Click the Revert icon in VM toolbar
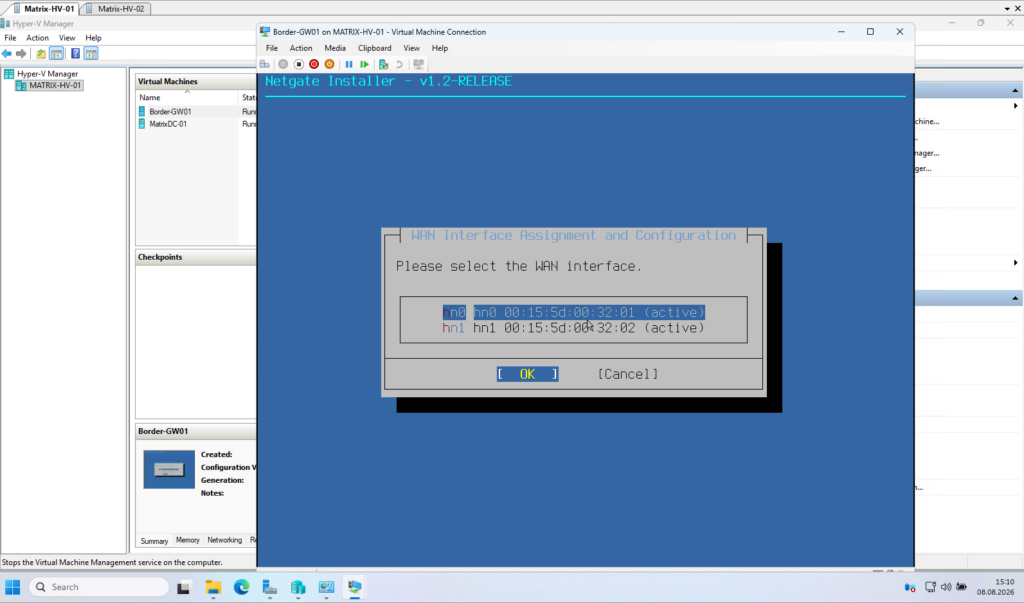The height and width of the screenshot is (603, 1024). 399,64
